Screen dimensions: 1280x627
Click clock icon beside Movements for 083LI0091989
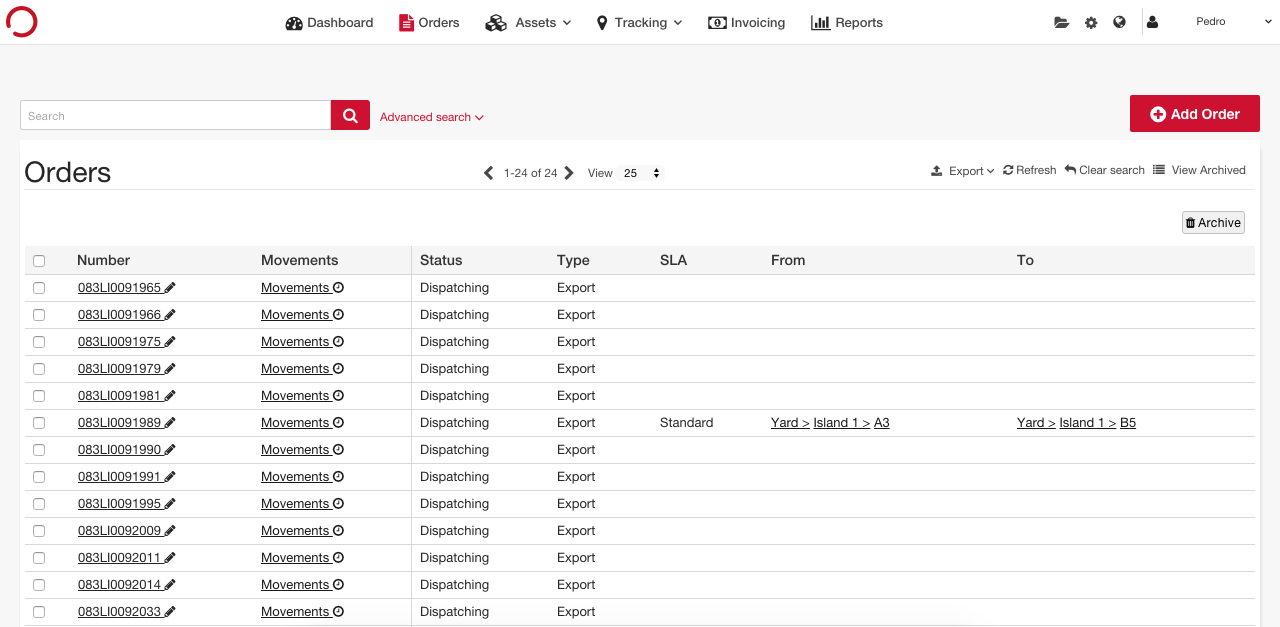pyautogui.click(x=339, y=423)
